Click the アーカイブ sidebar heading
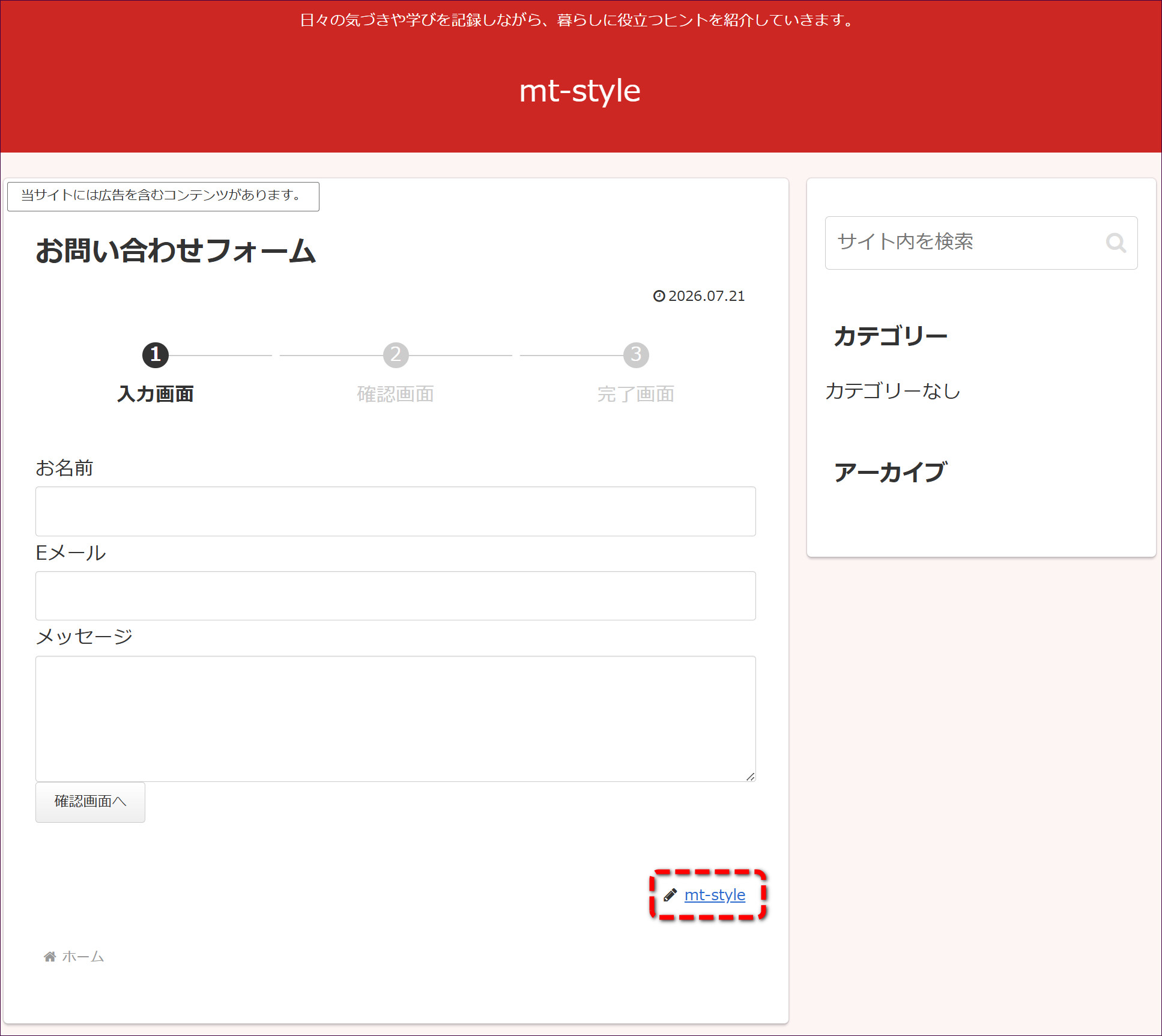 click(x=891, y=472)
